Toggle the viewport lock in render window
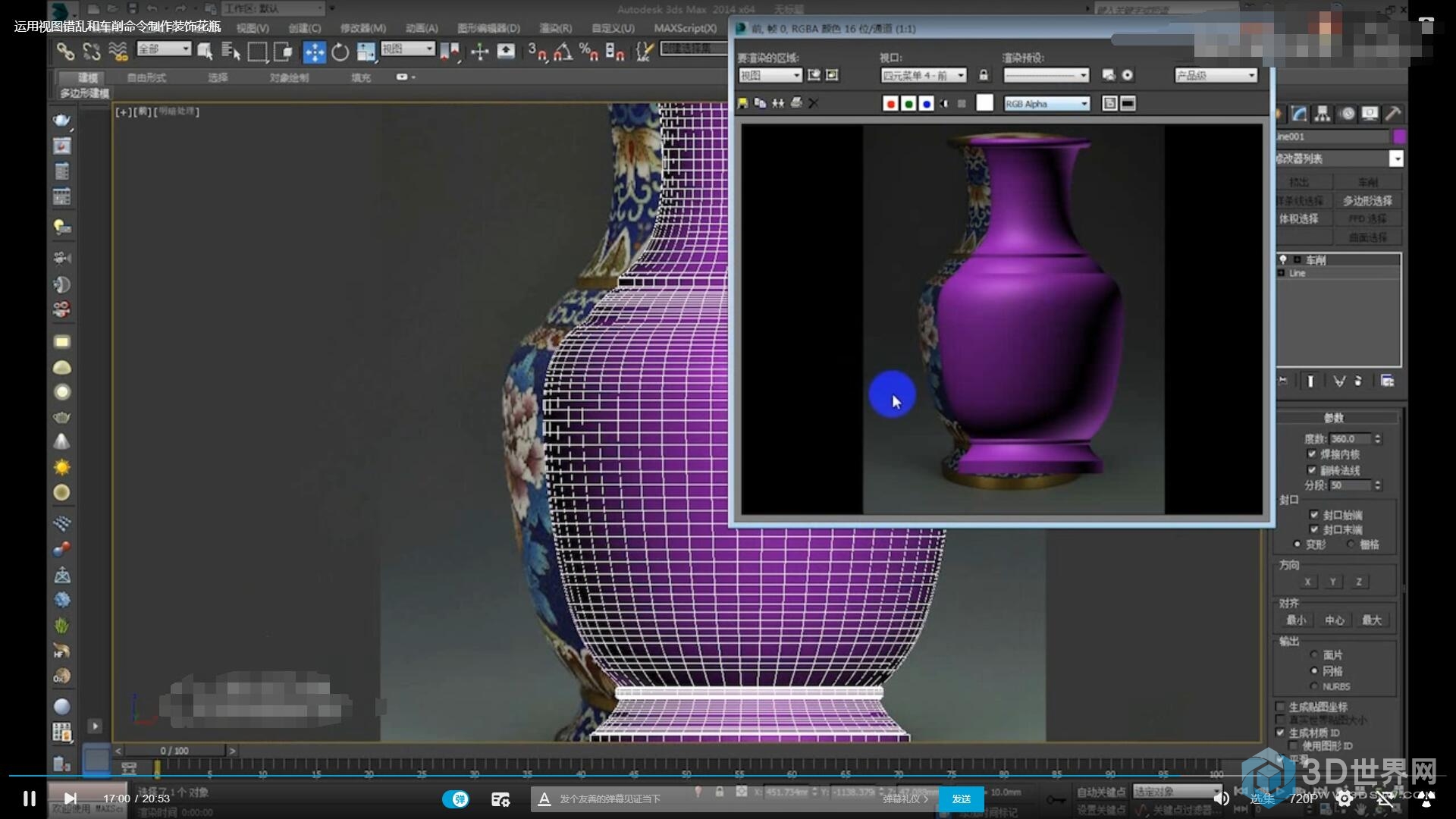 (984, 75)
